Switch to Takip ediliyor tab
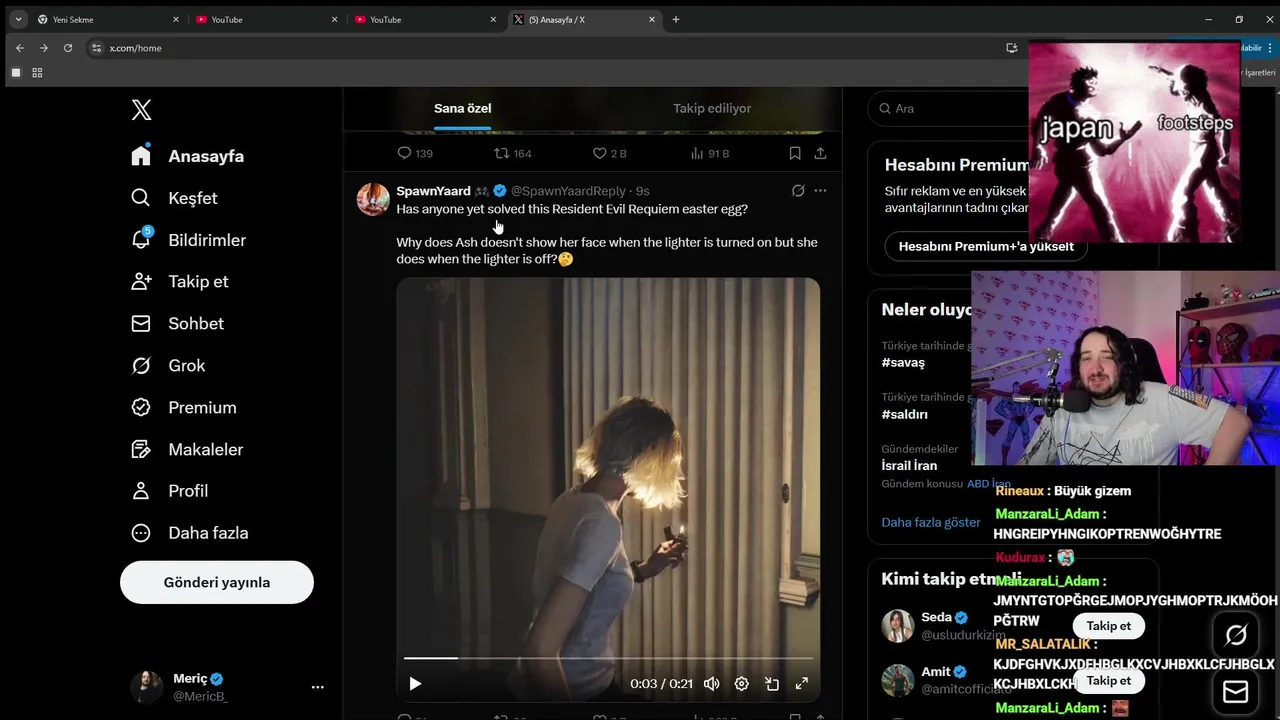Image resolution: width=1280 pixels, height=720 pixels. 712,108
